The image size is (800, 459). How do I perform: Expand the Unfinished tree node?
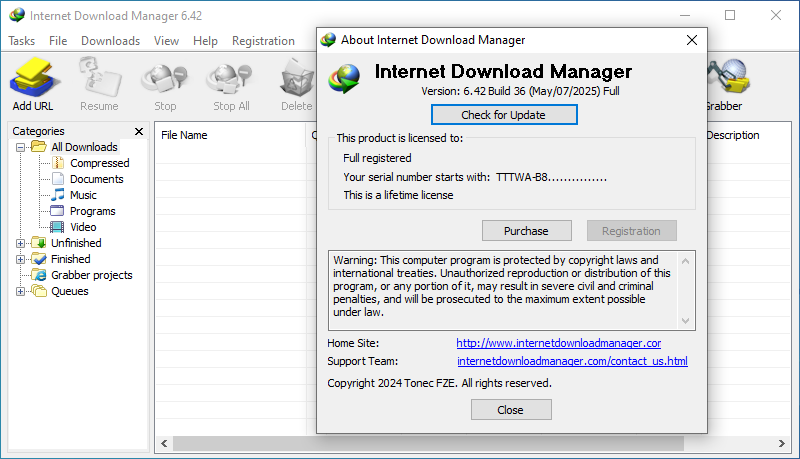pyautogui.click(x=20, y=243)
